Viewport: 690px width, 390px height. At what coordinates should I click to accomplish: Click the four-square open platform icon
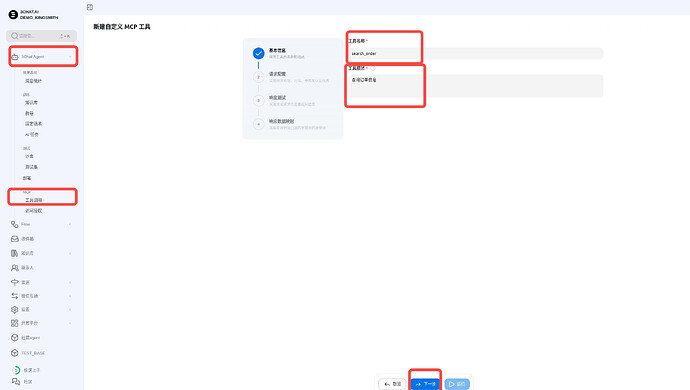coord(15,323)
